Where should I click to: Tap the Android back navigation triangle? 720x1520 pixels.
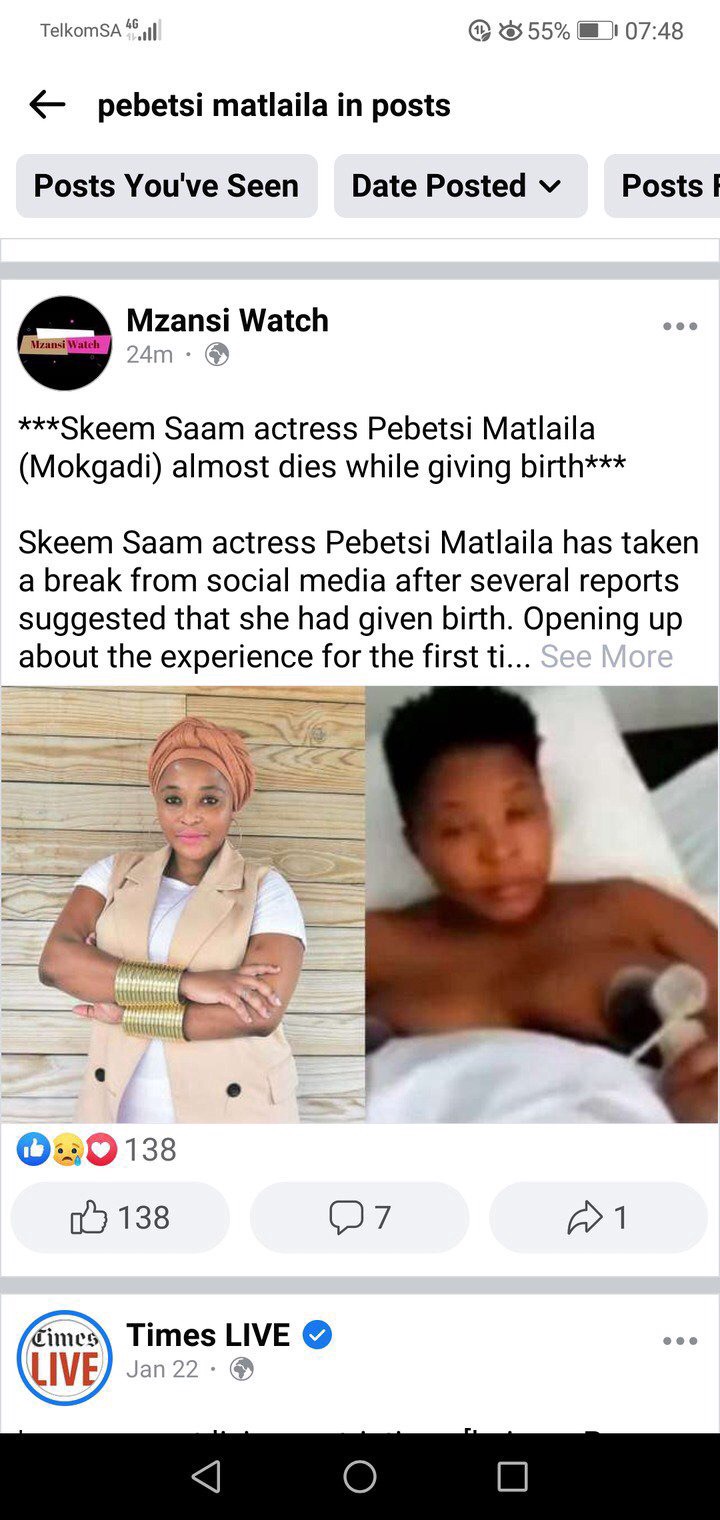[206, 1476]
